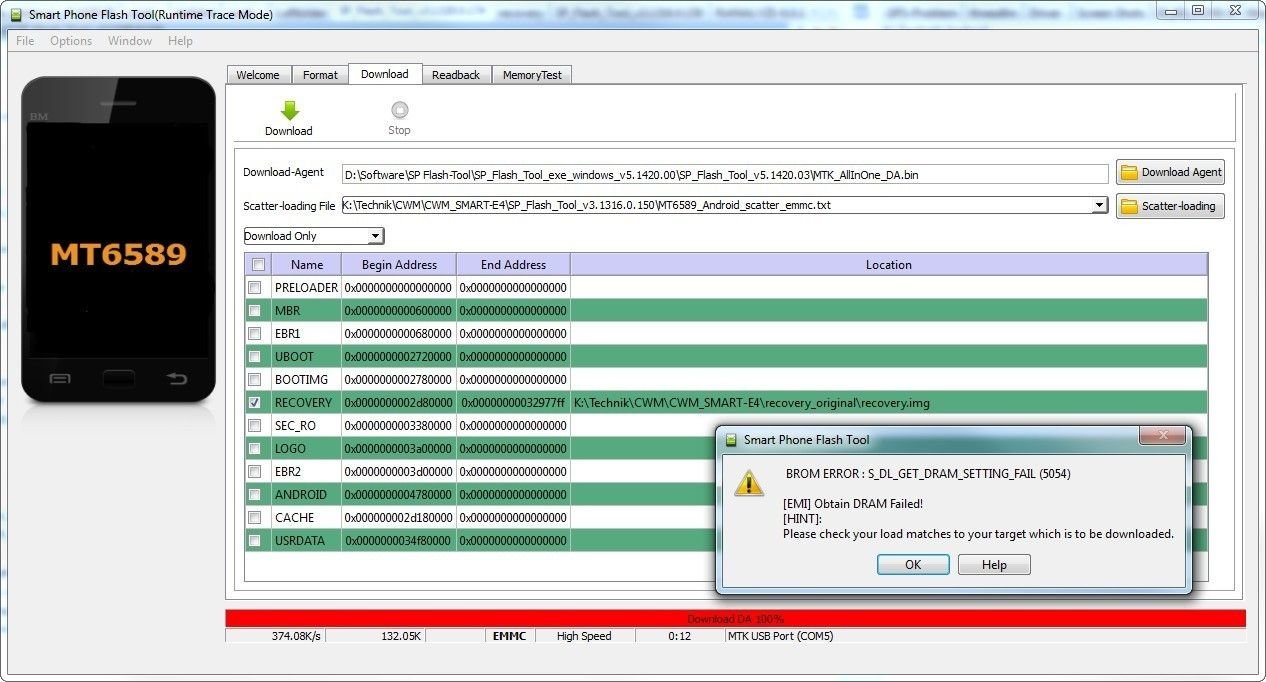Image resolution: width=1266 pixels, height=682 pixels.
Task: Click the High Speed status bar entry
Action: (x=584, y=636)
